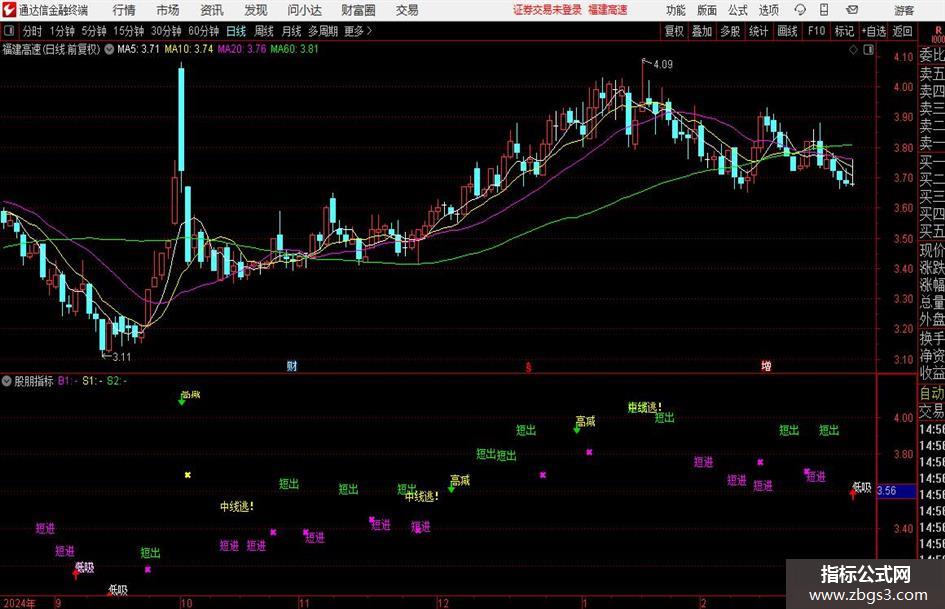Switch to the 分时 period tab

pos(33,31)
